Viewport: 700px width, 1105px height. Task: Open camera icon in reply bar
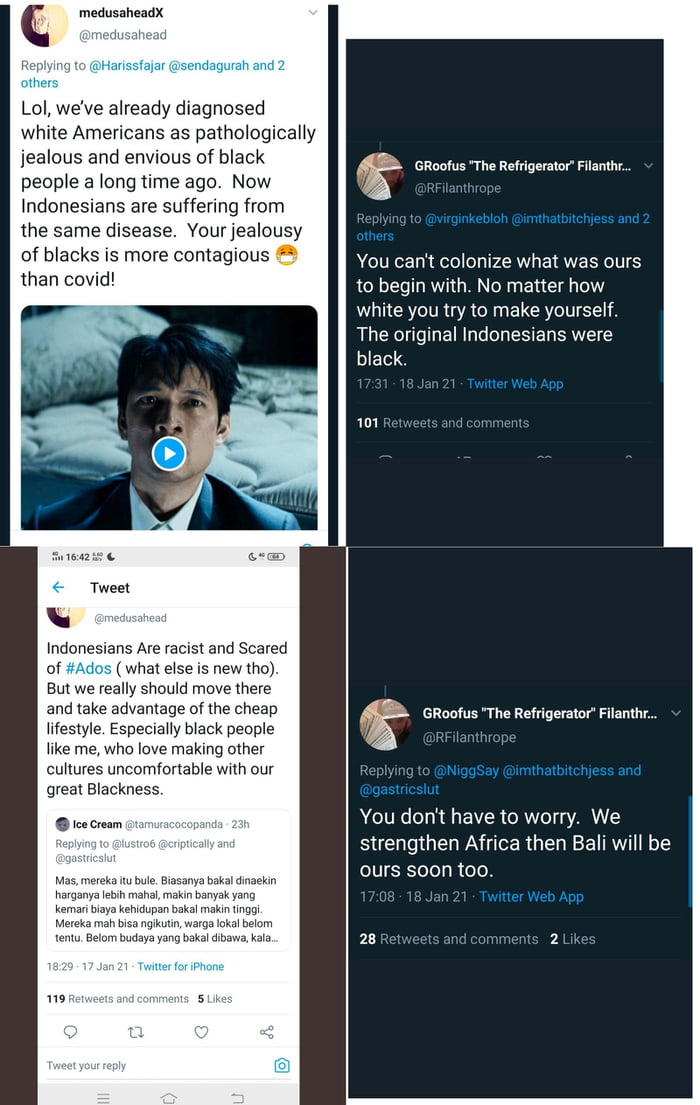click(x=282, y=1066)
